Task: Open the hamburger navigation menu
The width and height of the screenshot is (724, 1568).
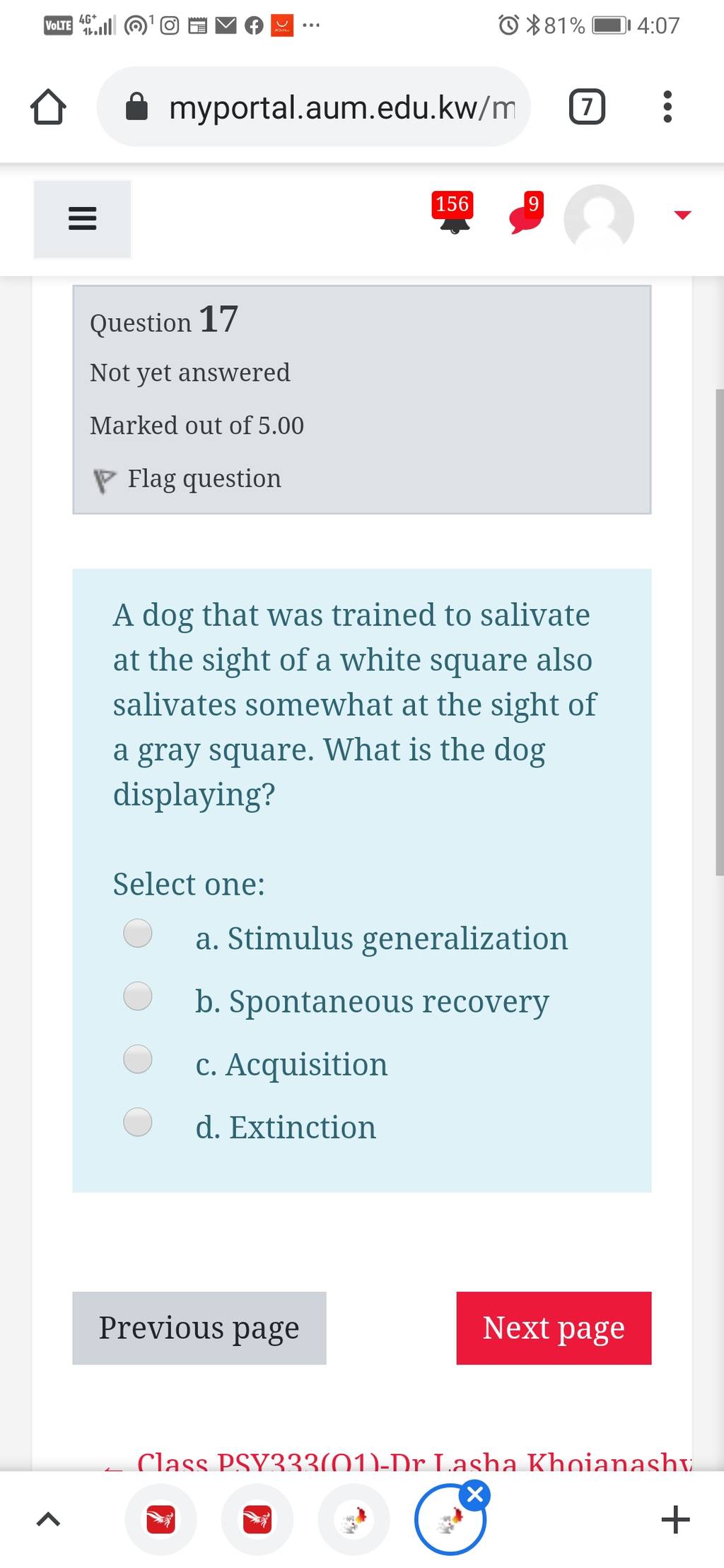Action: [x=82, y=218]
